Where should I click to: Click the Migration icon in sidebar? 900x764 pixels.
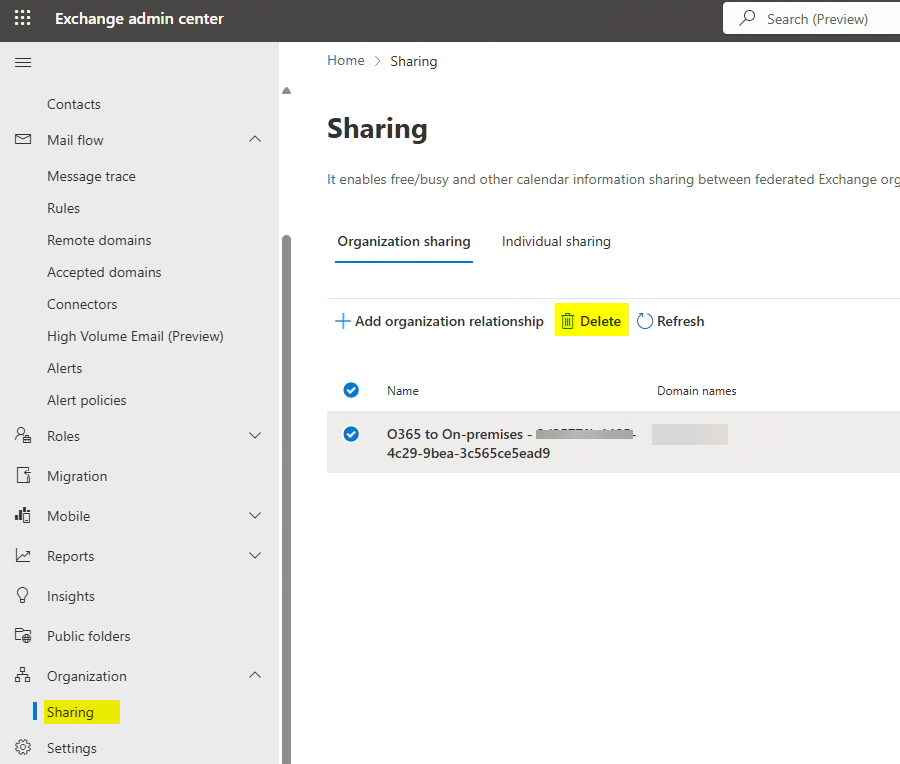[x=23, y=476]
